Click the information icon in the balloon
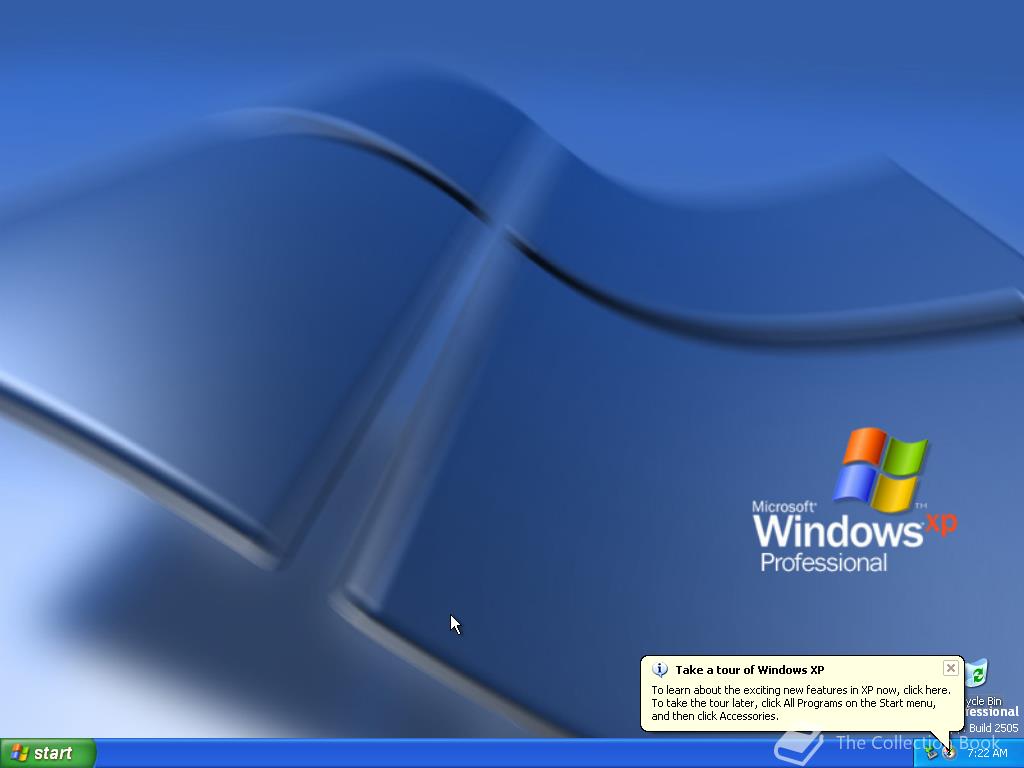 click(x=660, y=669)
